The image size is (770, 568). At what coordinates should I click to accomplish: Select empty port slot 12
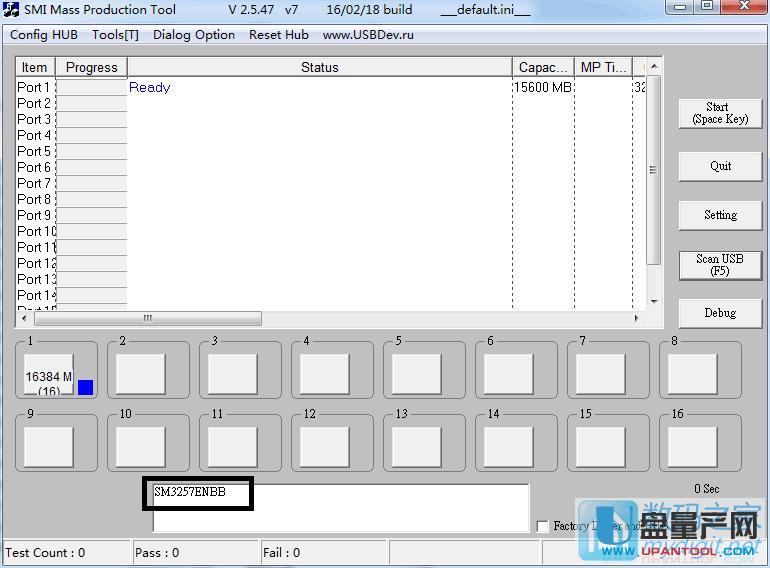click(x=325, y=447)
